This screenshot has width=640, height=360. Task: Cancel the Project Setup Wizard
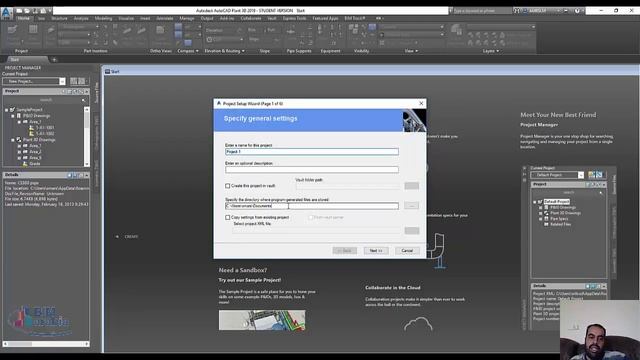(x=407, y=251)
